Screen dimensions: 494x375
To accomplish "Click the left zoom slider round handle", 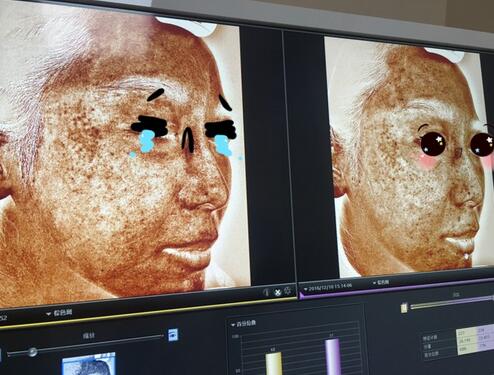I will pos(32,352).
